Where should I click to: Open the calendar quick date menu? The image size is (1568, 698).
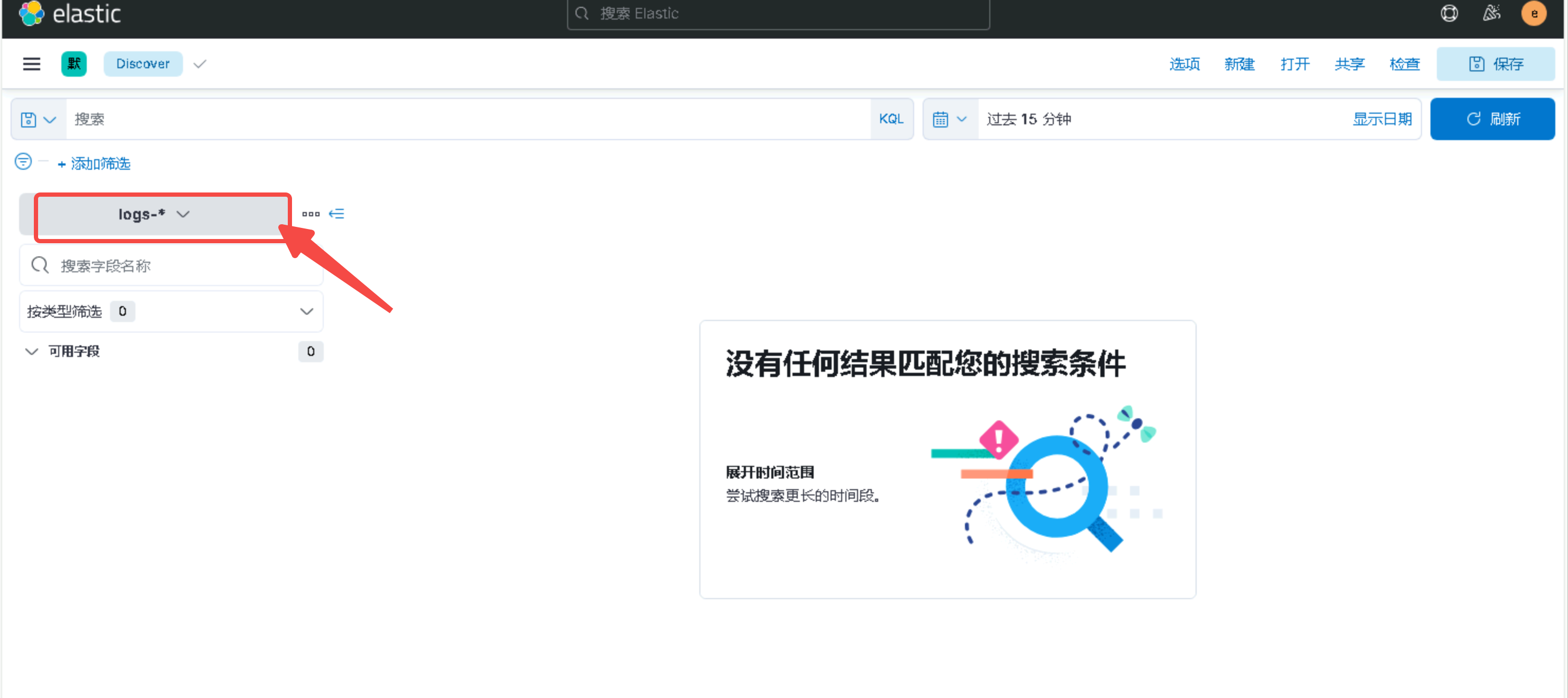[x=949, y=120]
